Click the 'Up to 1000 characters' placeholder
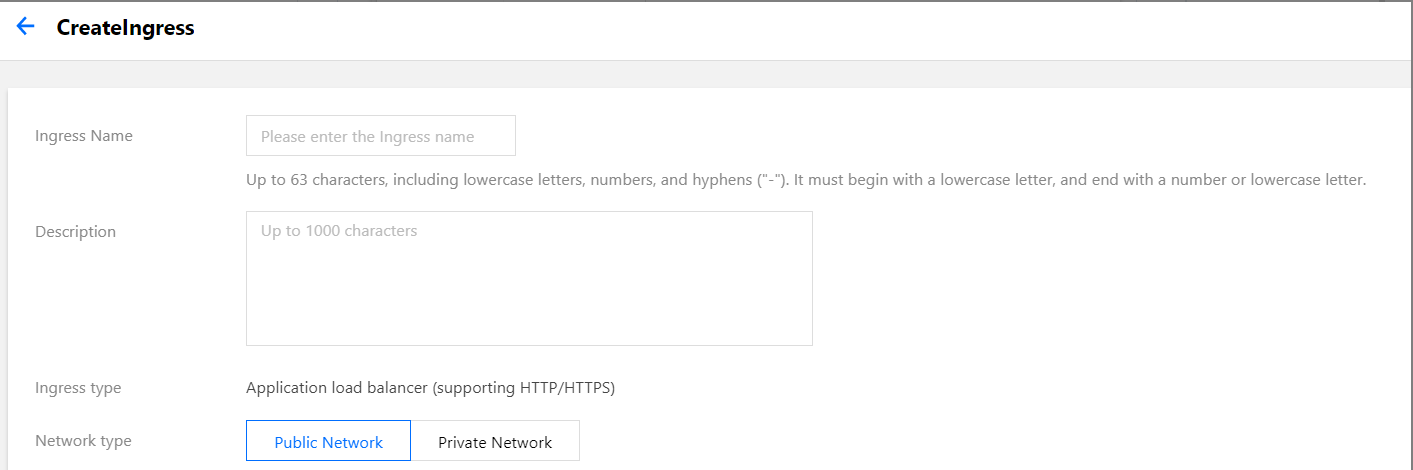1413x470 pixels. point(339,231)
